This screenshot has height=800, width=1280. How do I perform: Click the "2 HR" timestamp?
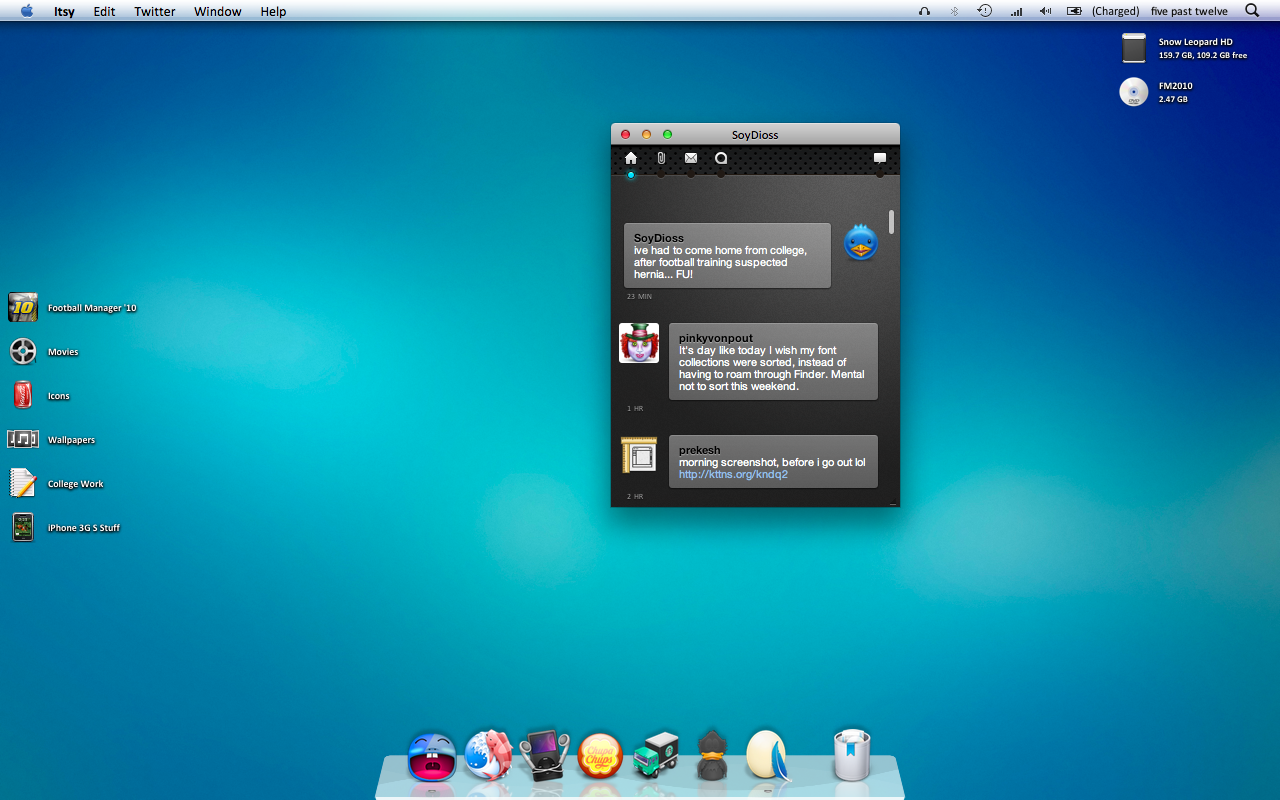pos(635,497)
